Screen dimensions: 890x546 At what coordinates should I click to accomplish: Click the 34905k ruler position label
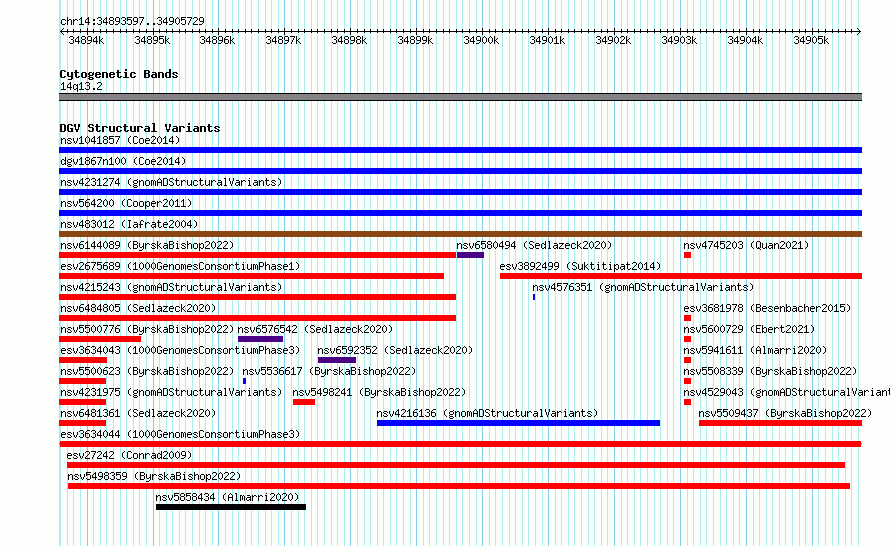point(811,40)
